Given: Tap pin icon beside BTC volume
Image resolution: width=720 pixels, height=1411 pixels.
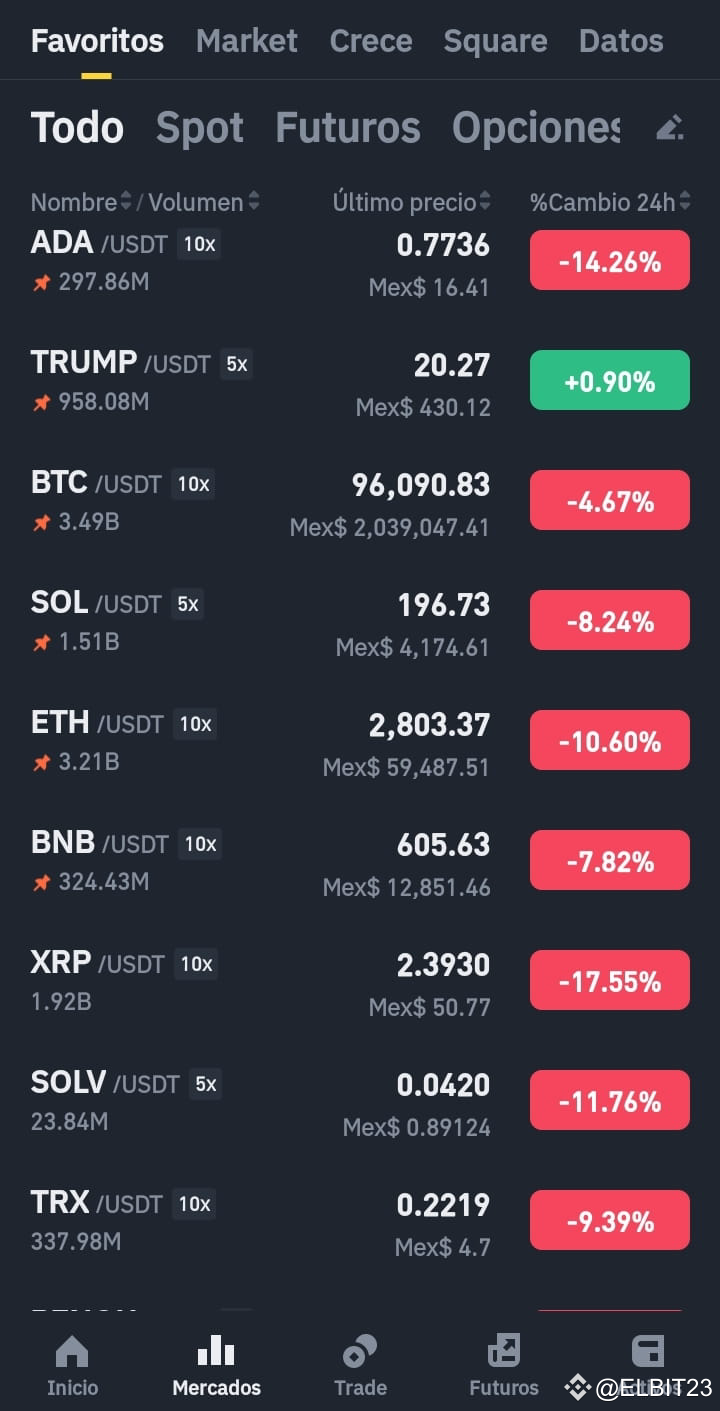Looking at the screenshot, I should point(41,523).
